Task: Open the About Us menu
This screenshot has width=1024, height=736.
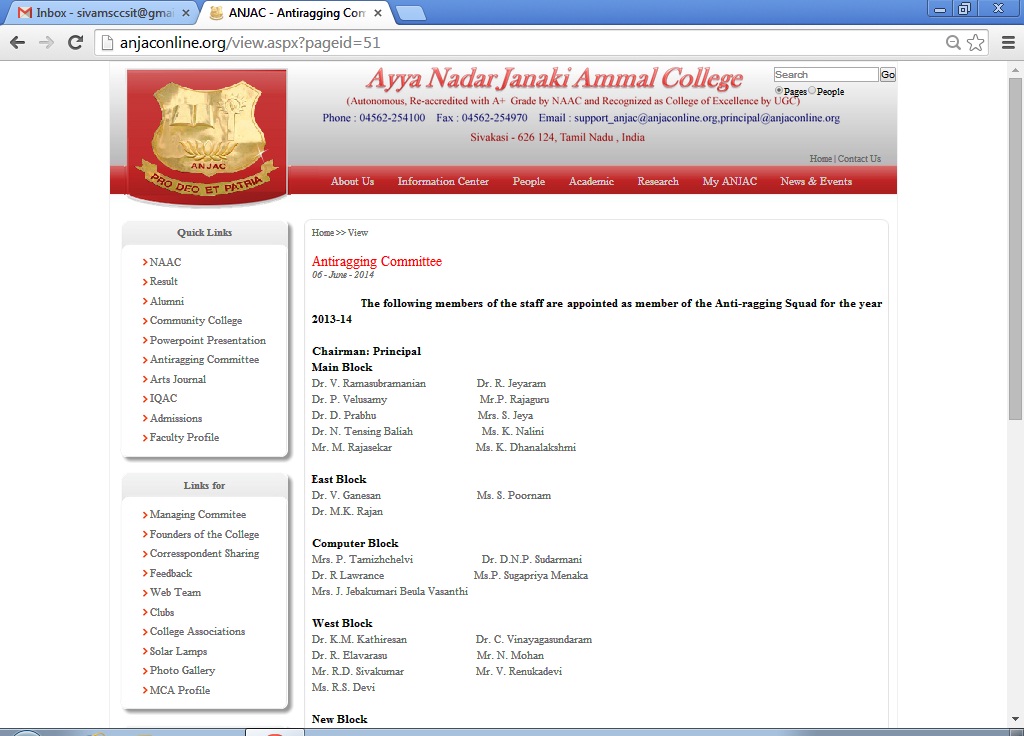Action: [x=353, y=182]
